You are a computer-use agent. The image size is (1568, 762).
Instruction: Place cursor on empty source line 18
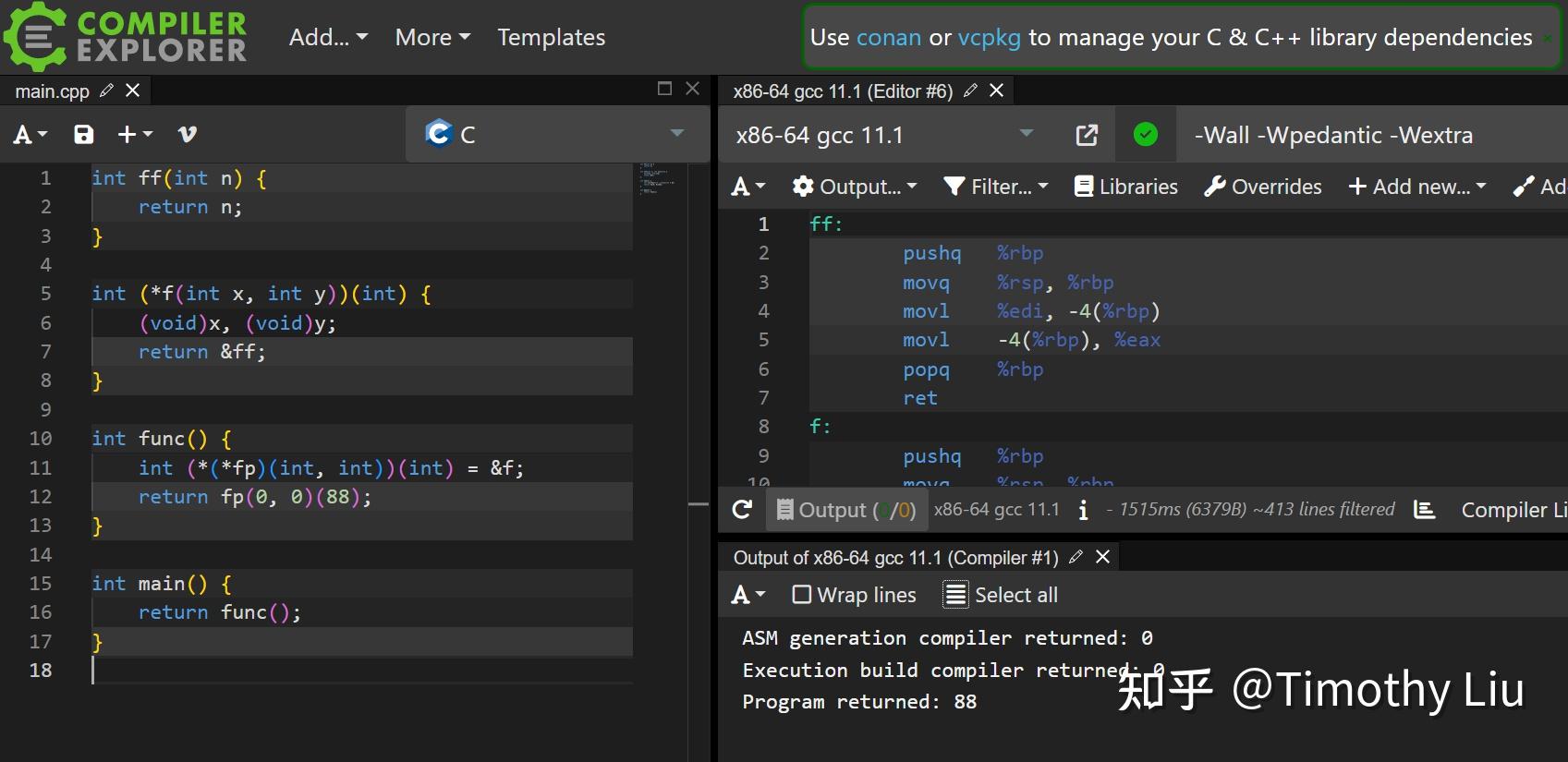pos(362,671)
